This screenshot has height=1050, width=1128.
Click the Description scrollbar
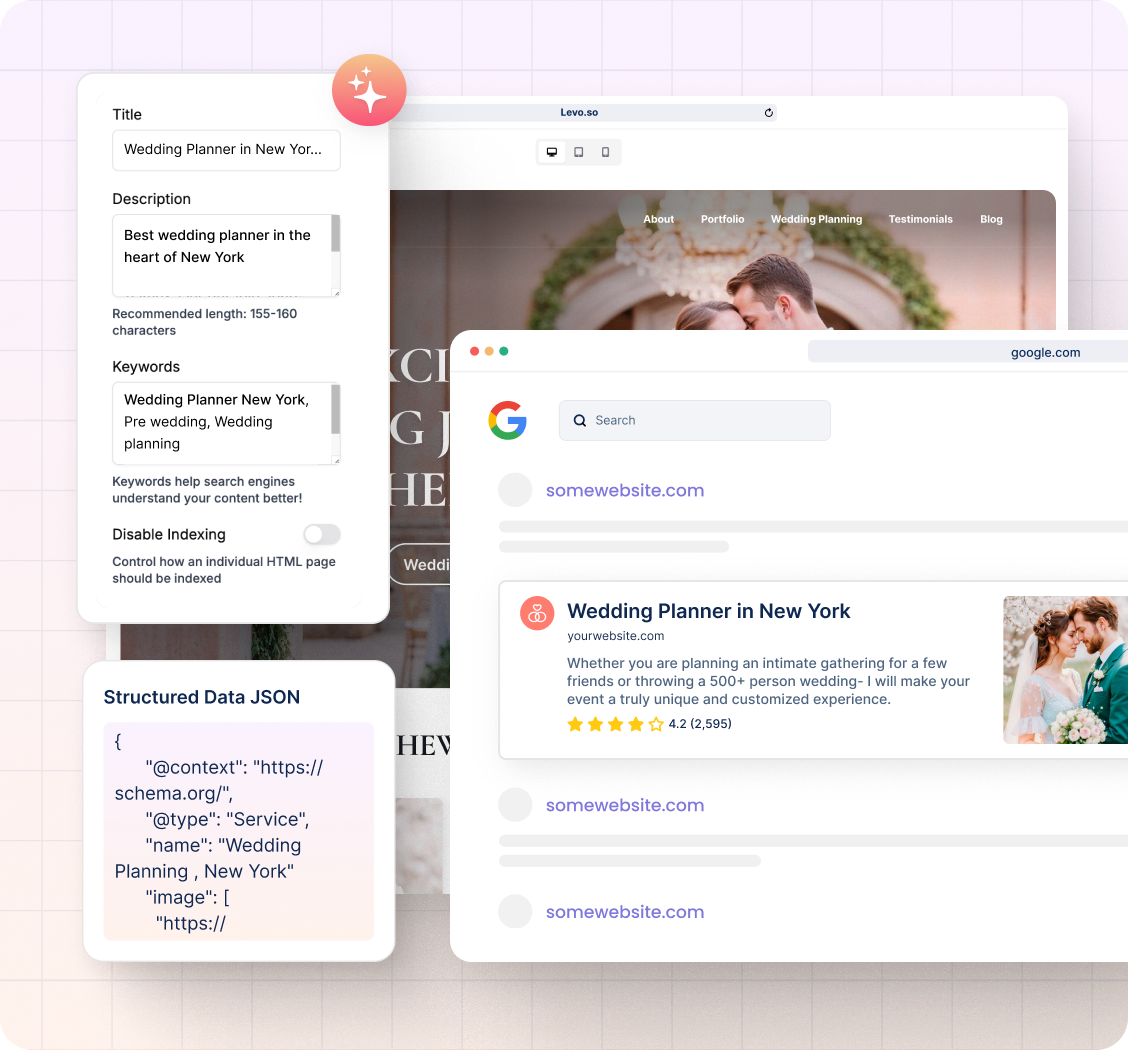tap(336, 234)
